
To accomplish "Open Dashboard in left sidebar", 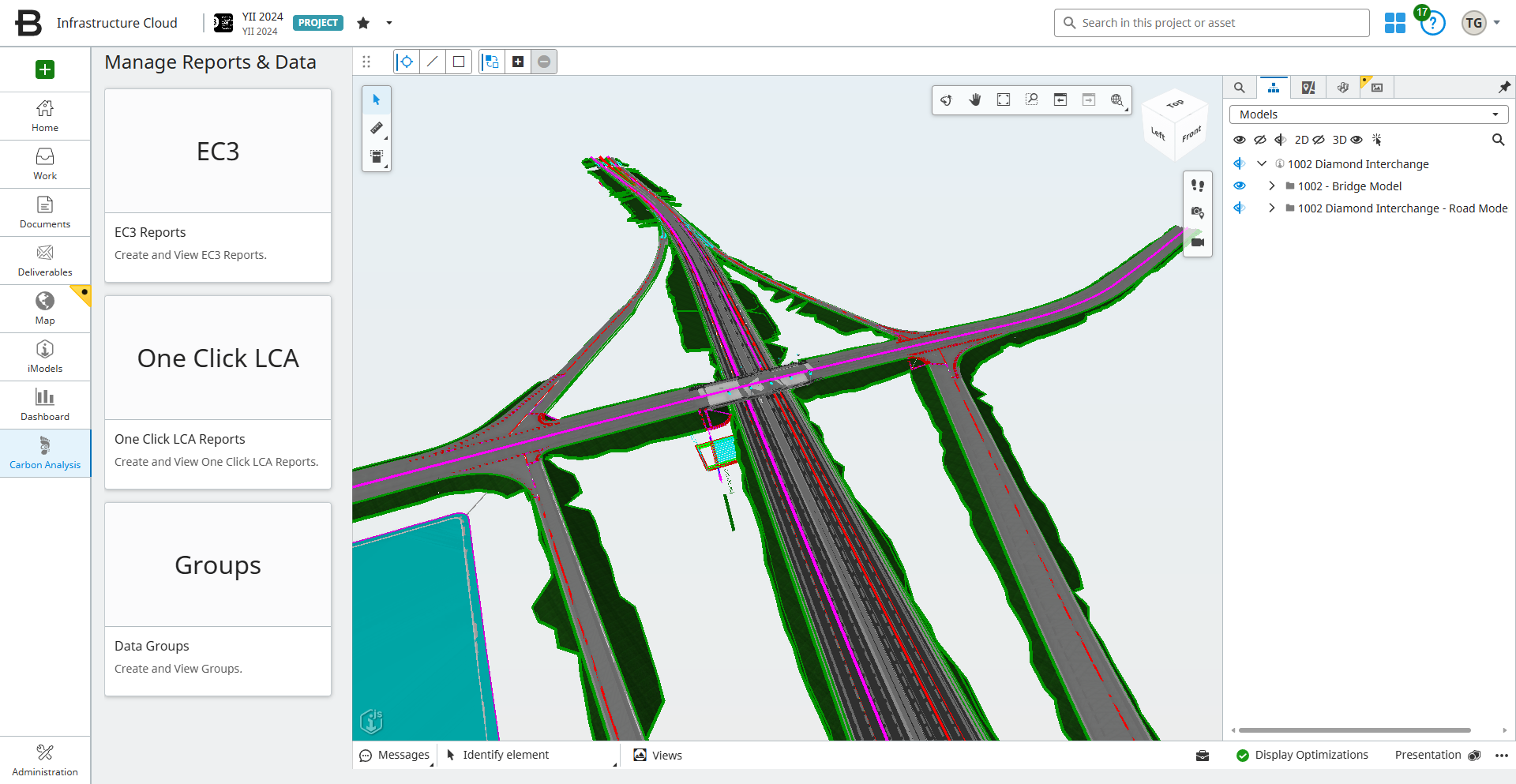I will pyautogui.click(x=45, y=405).
